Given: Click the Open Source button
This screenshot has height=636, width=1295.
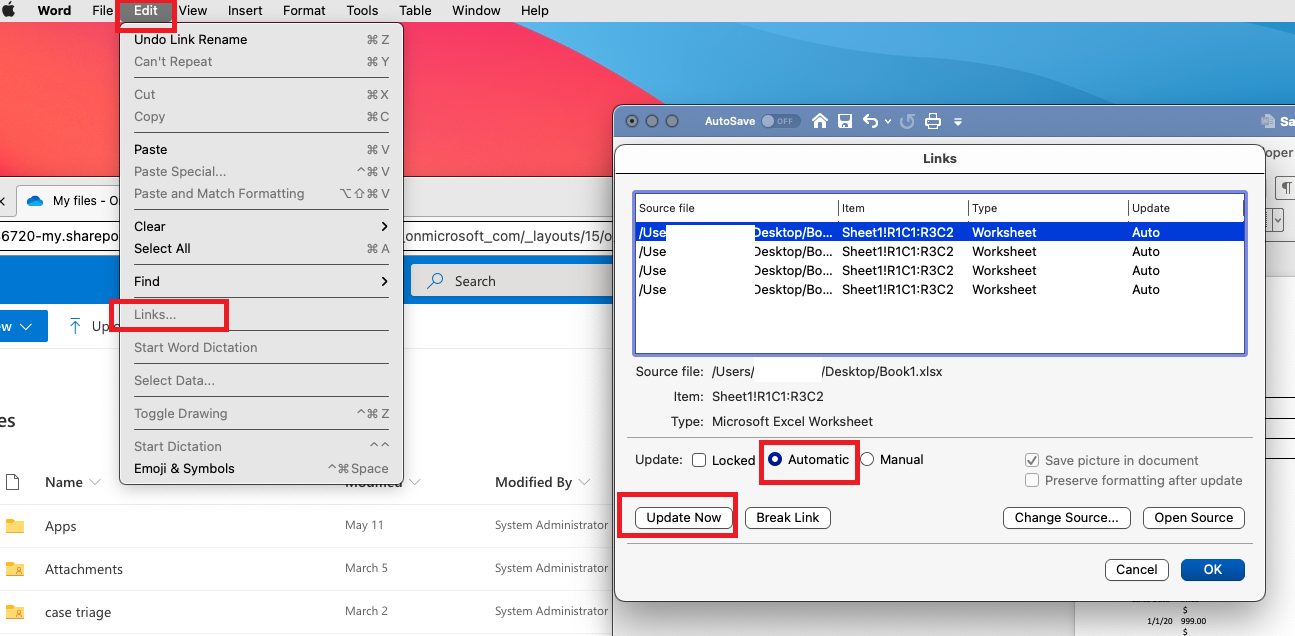Looking at the screenshot, I should pyautogui.click(x=1194, y=517).
